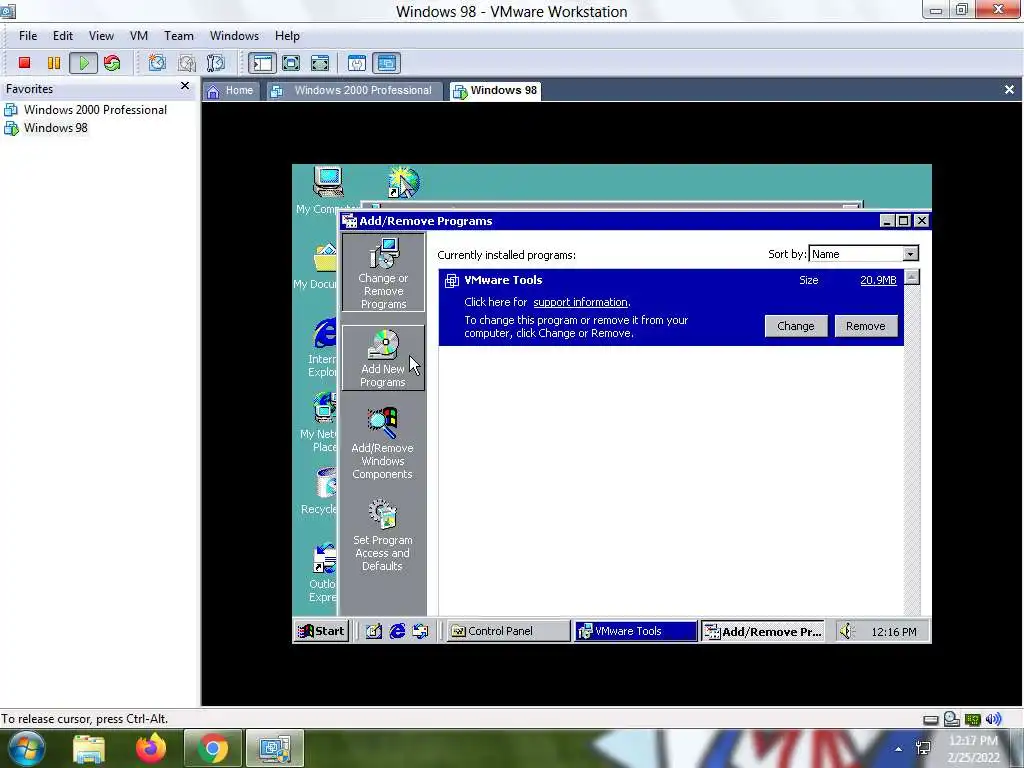Click the host Windows Start orb
This screenshot has width=1024, height=768.
click(x=26, y=748)
